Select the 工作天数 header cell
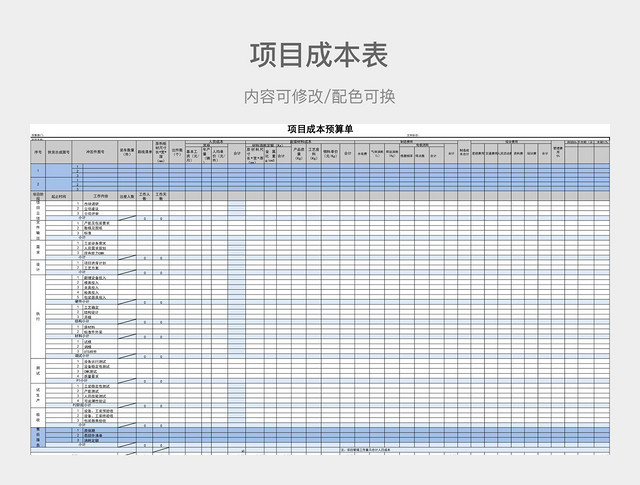The image size is (640, 485). (161, 196)
